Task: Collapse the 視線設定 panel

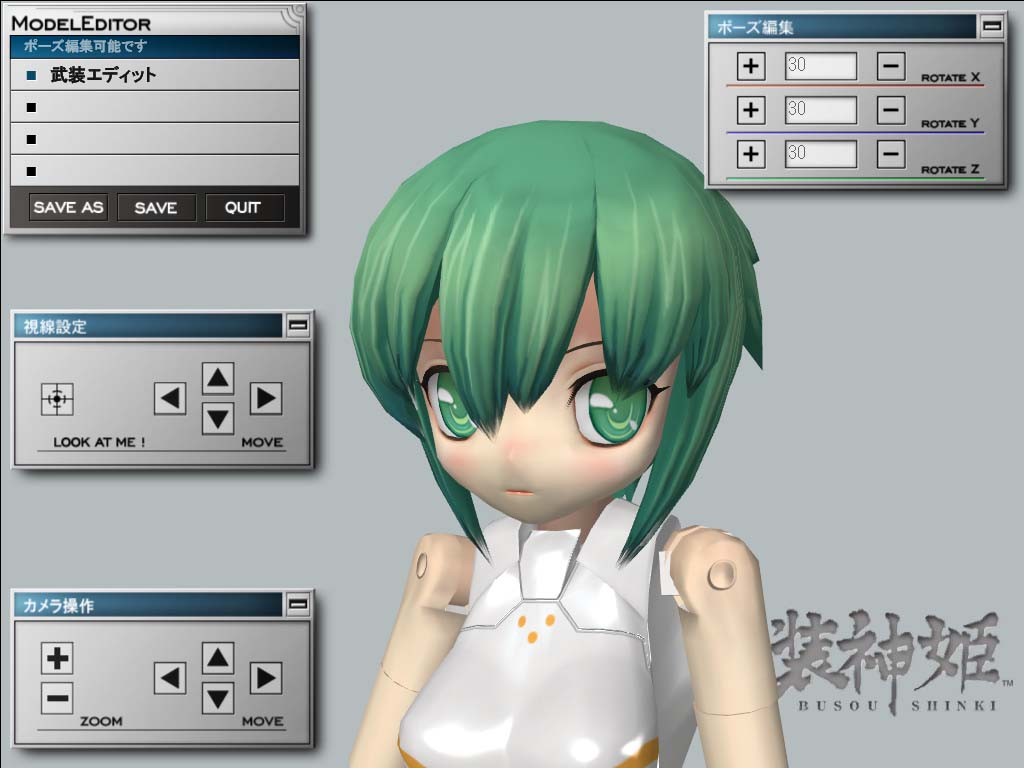Action: point(298,325)
